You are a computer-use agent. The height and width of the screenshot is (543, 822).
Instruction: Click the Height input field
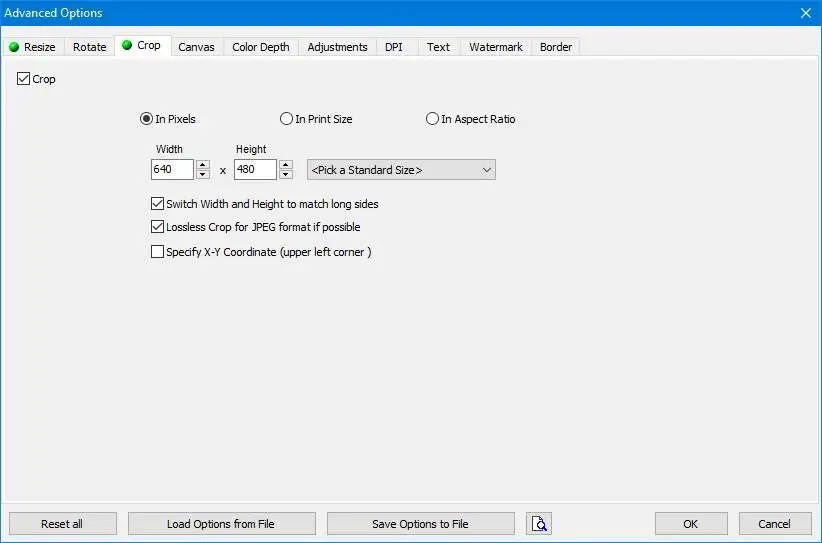click(255, 169)
